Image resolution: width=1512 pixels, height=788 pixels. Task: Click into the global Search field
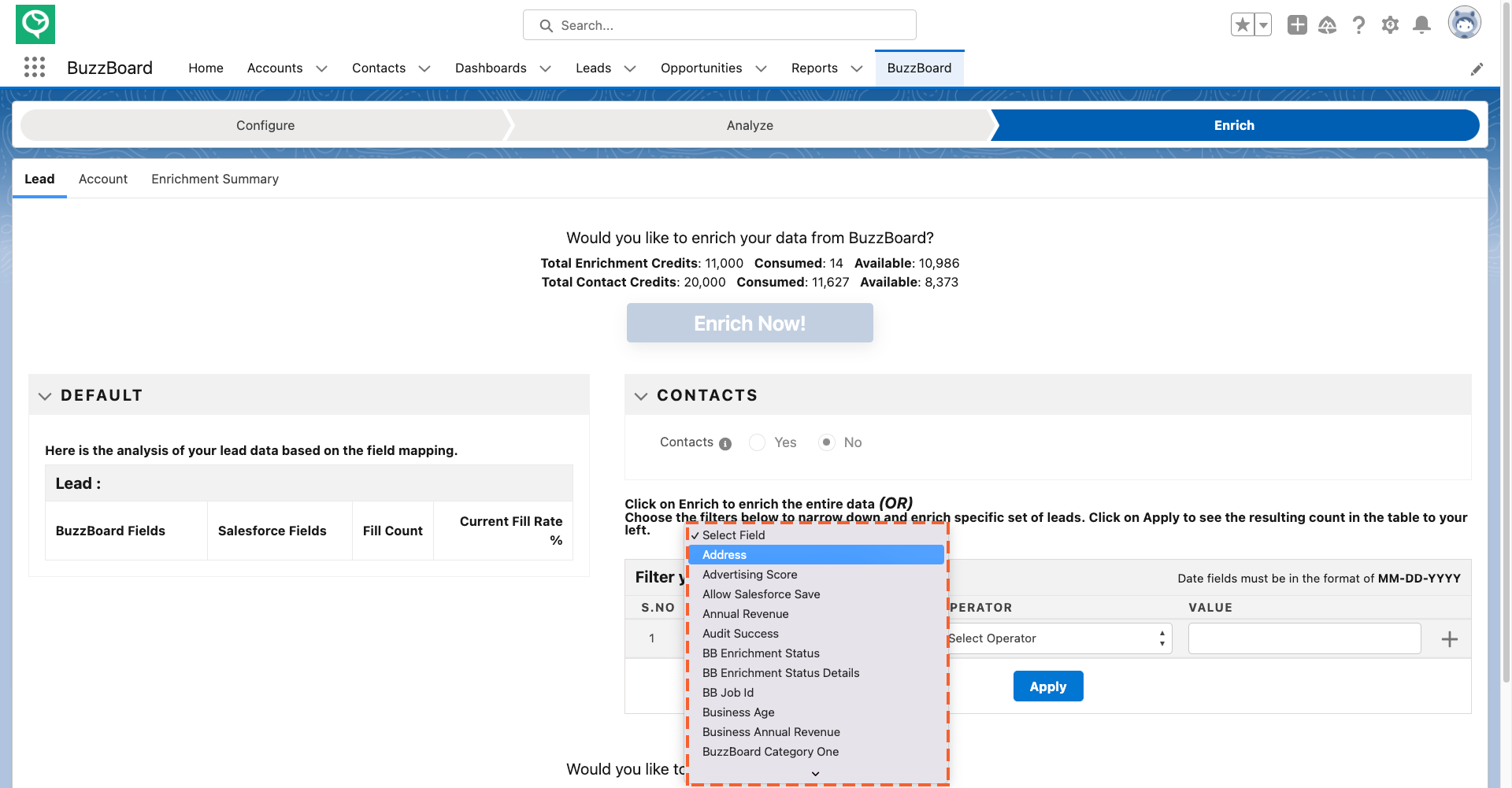(x=719, y=25)
